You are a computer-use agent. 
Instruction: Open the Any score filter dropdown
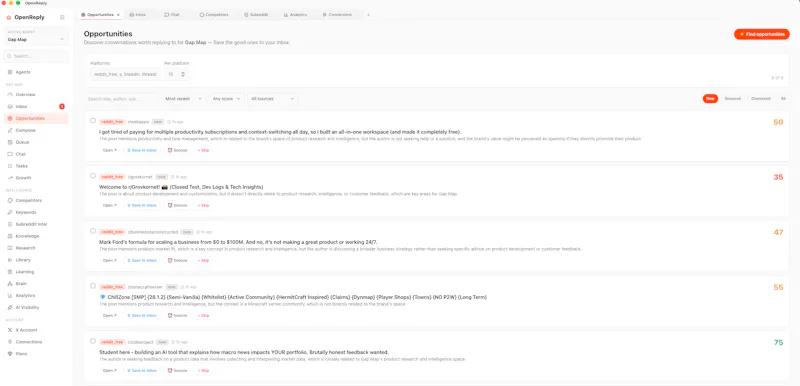(x=227, y=99)
